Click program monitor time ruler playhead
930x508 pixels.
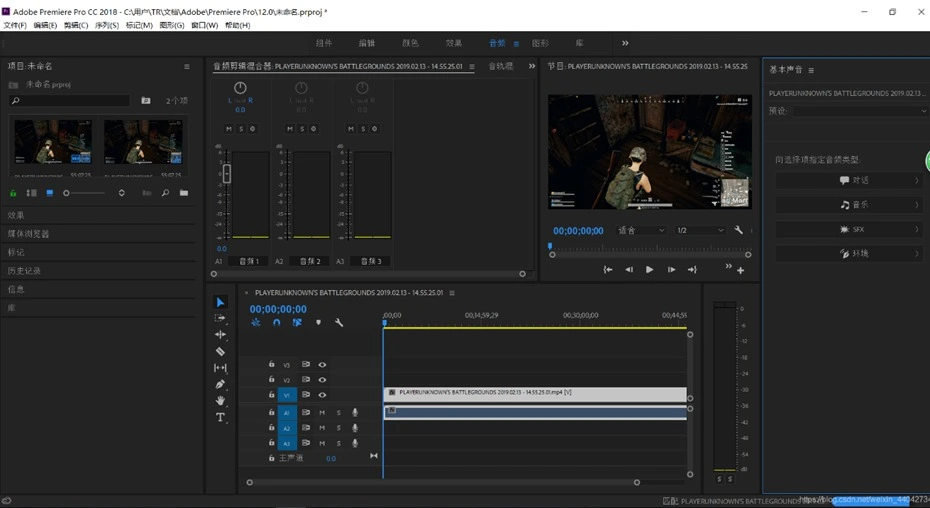(x=550, y=246)
